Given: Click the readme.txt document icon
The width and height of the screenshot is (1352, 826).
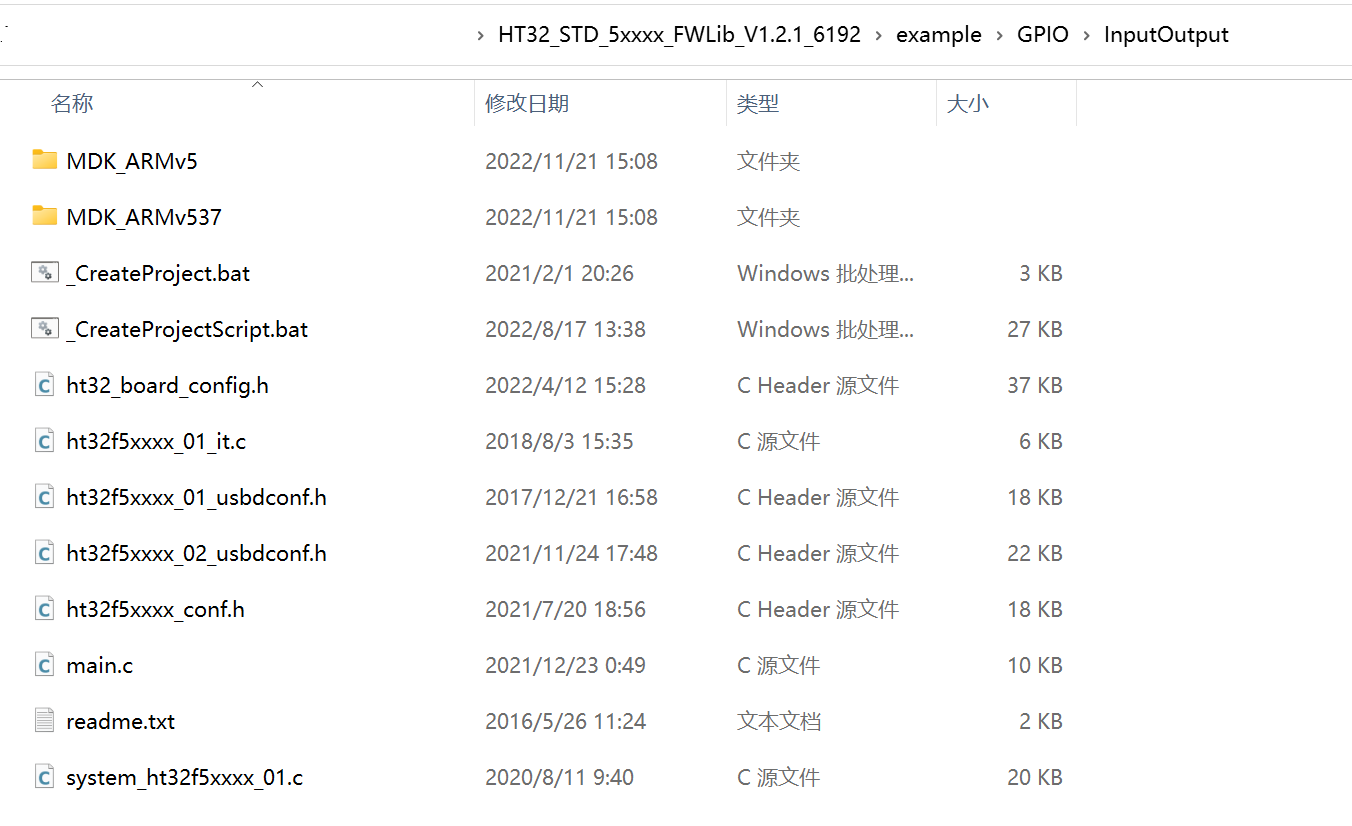Looking at the screenshot, I should click(x=44, y=721).
